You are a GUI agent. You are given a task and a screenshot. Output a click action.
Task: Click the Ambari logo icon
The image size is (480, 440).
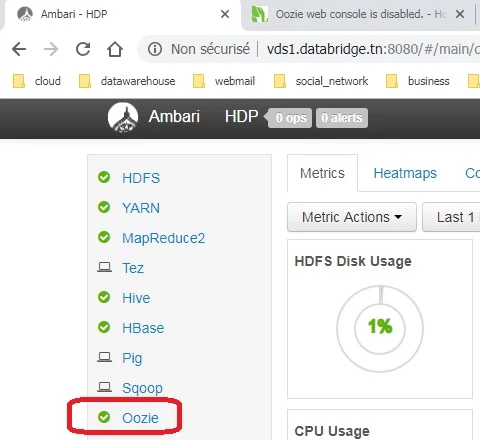[123, 117]
